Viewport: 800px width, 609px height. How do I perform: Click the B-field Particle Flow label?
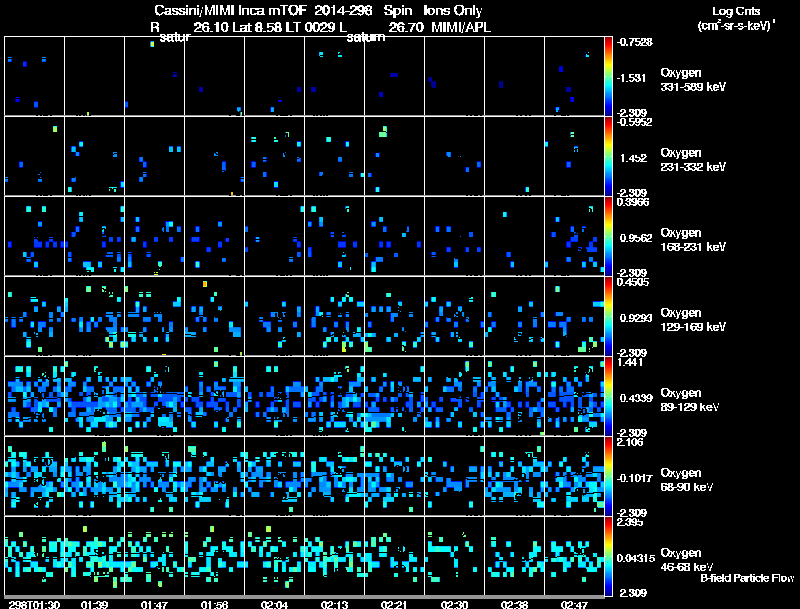(746, 578)
